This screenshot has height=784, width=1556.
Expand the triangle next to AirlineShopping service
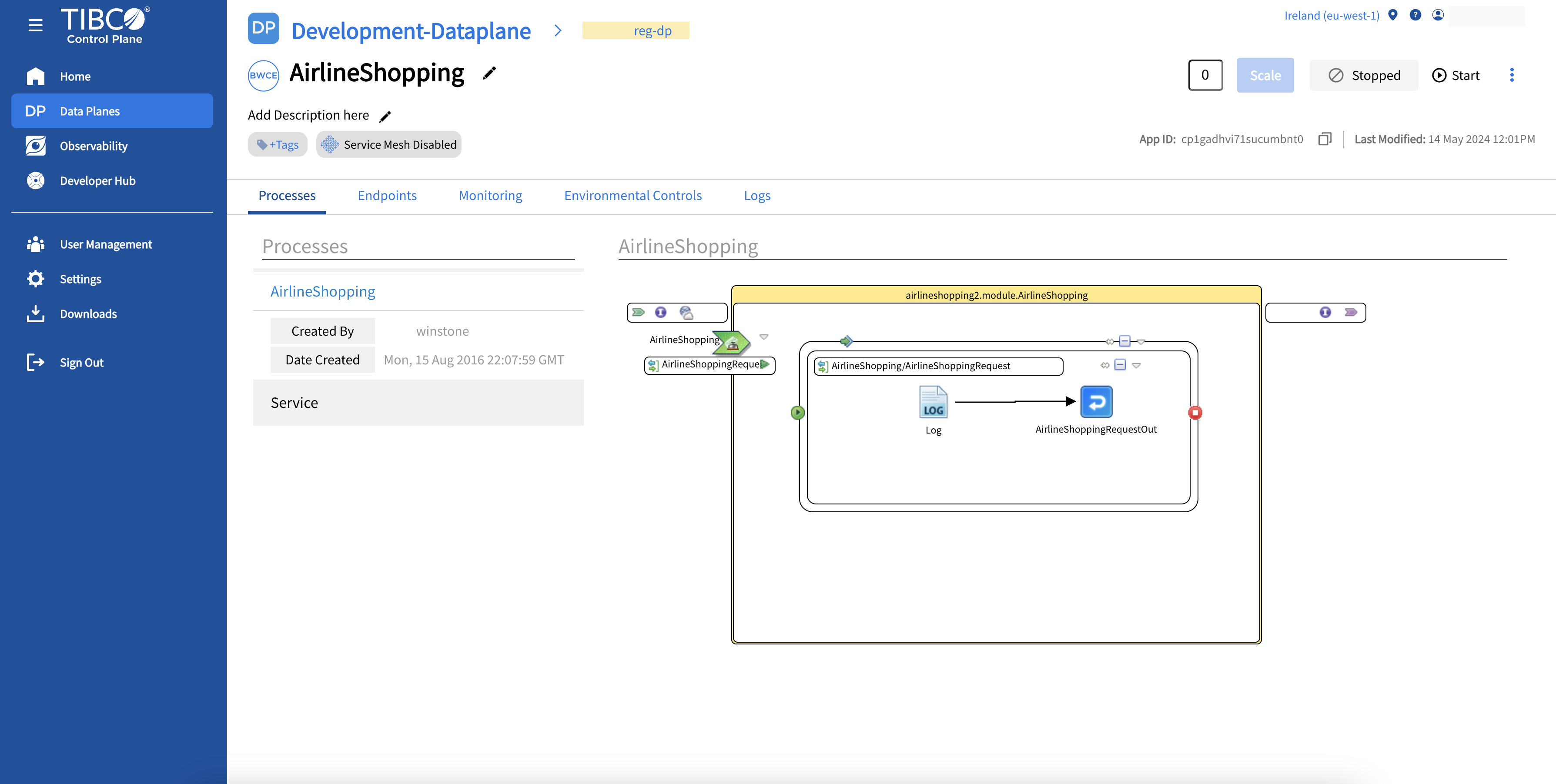764,337
